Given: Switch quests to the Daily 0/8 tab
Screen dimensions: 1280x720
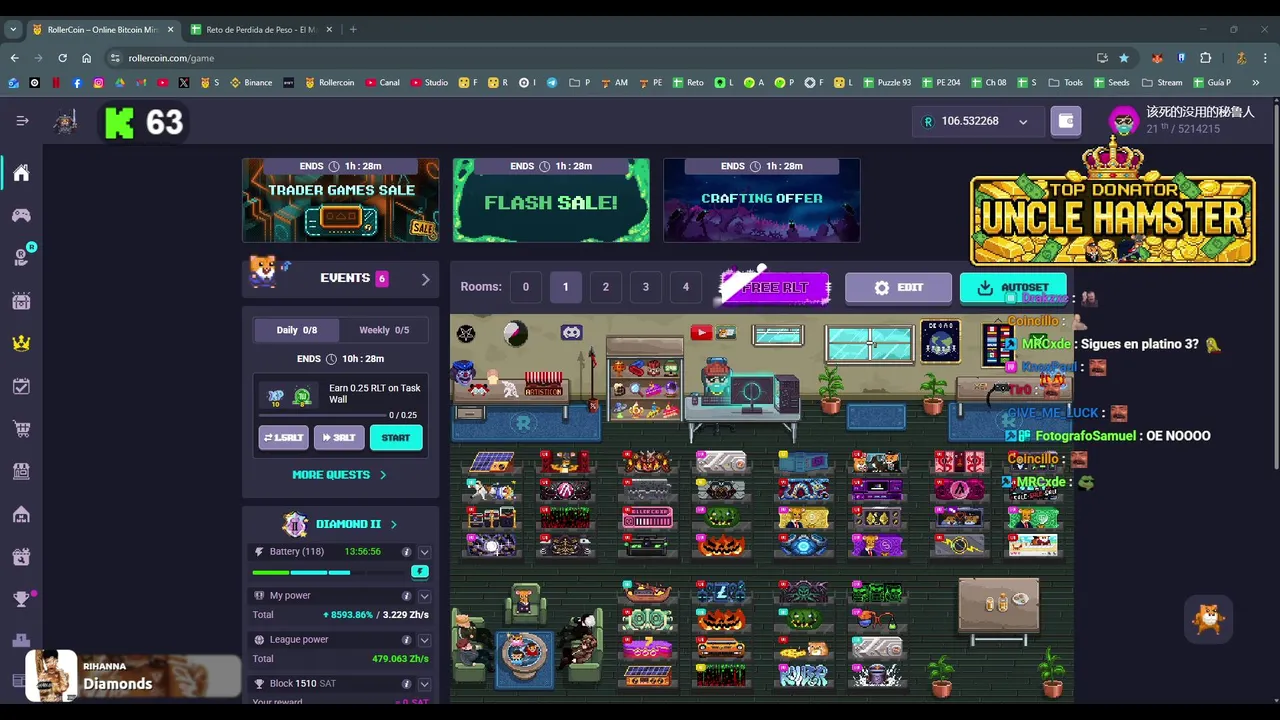Looking at the screenshot, I should pyautogui.click(x=296, y=330).
